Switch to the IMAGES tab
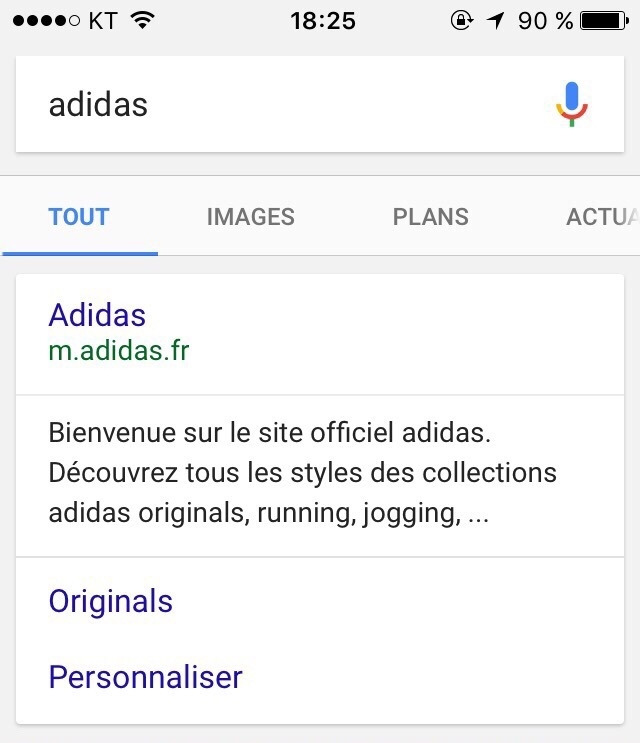This screenshot has width=640, height=743. click(x=251, y=217)
